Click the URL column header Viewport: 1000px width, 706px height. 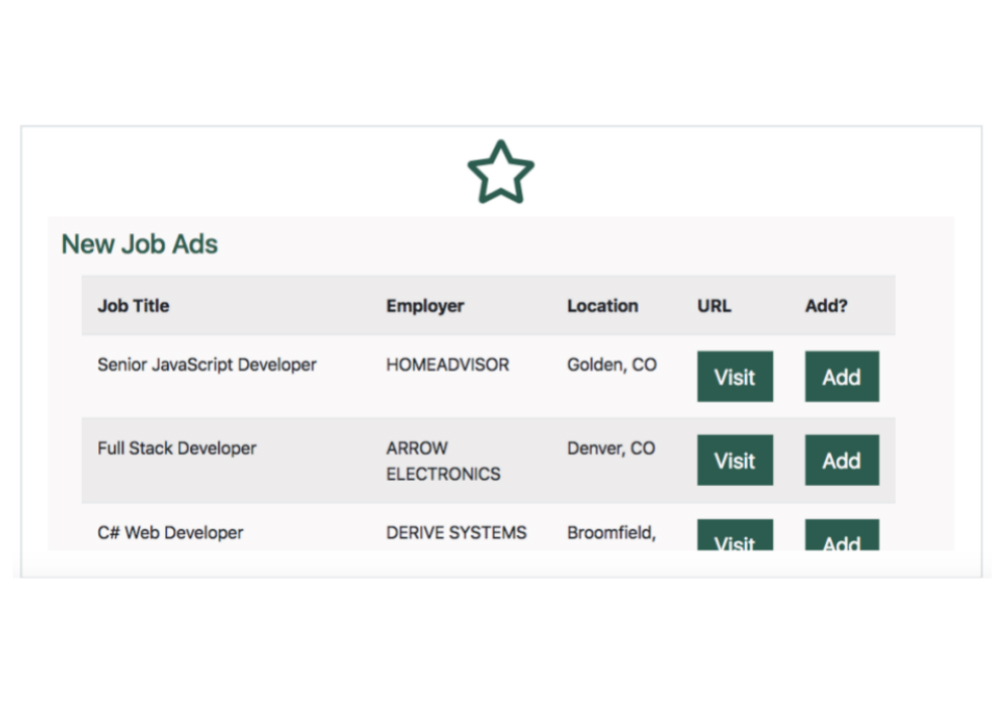click(714, 306)
